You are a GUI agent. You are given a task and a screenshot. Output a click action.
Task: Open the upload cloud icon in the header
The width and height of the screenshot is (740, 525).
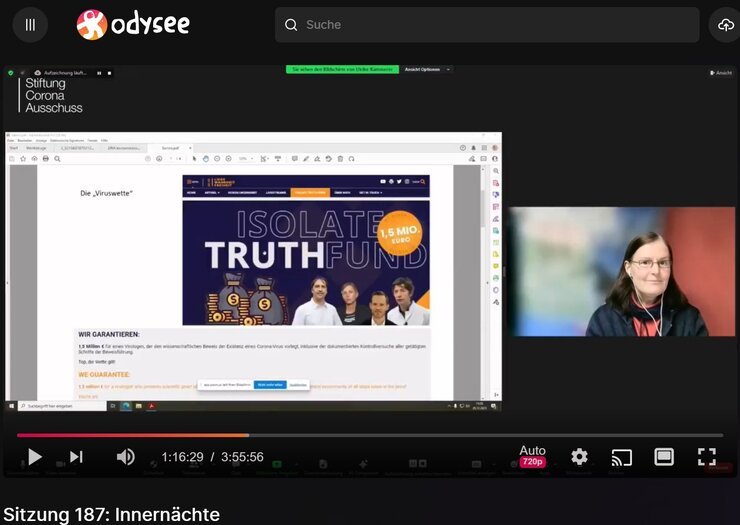tap(725, 25)
